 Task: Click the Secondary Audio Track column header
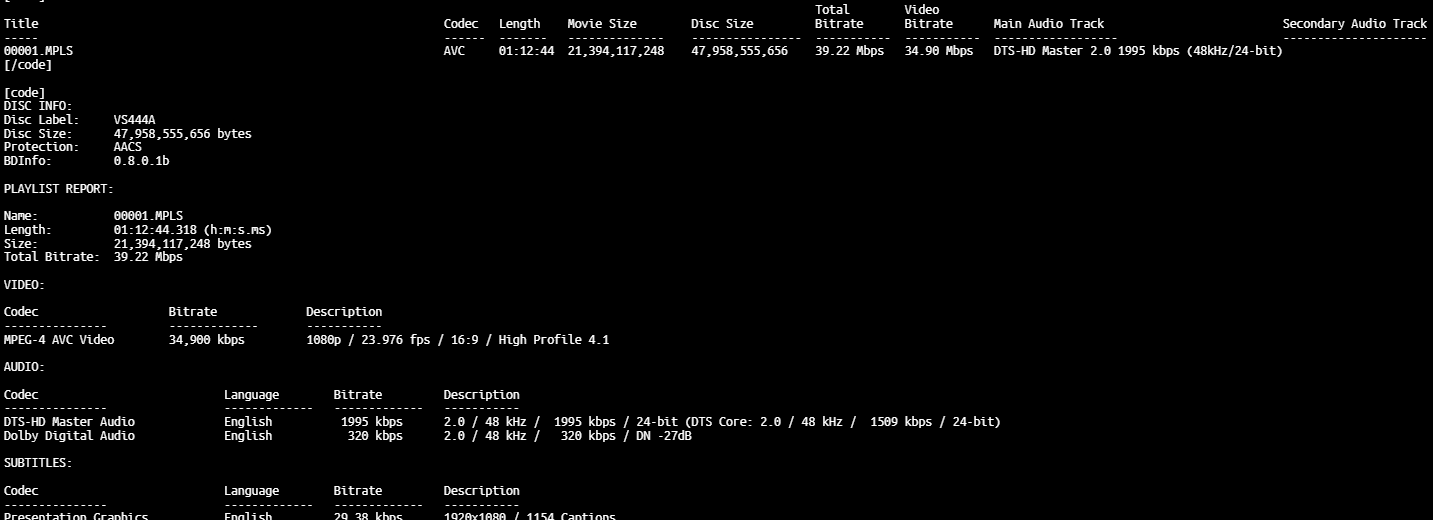(x=1354, y=23)
